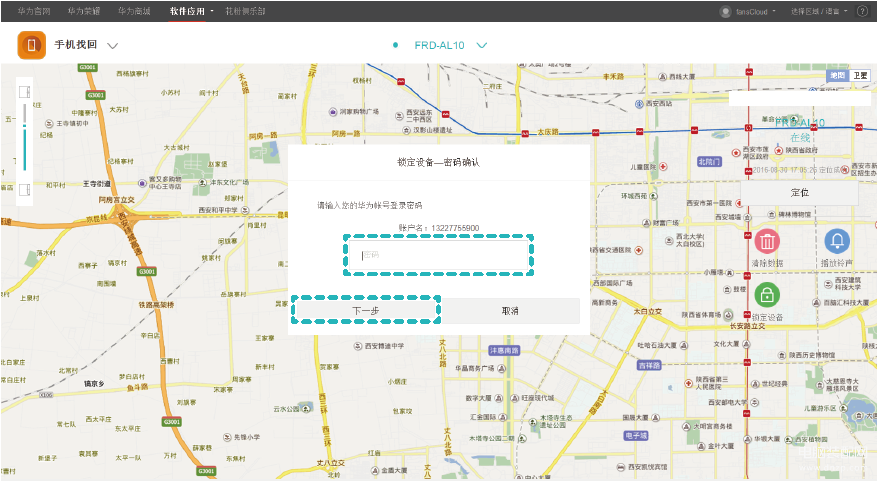Expand the 软件应用 navigation menu
The width and height of the screenshot is (878, 481).
pyautogui.click(x=192, y=11)
